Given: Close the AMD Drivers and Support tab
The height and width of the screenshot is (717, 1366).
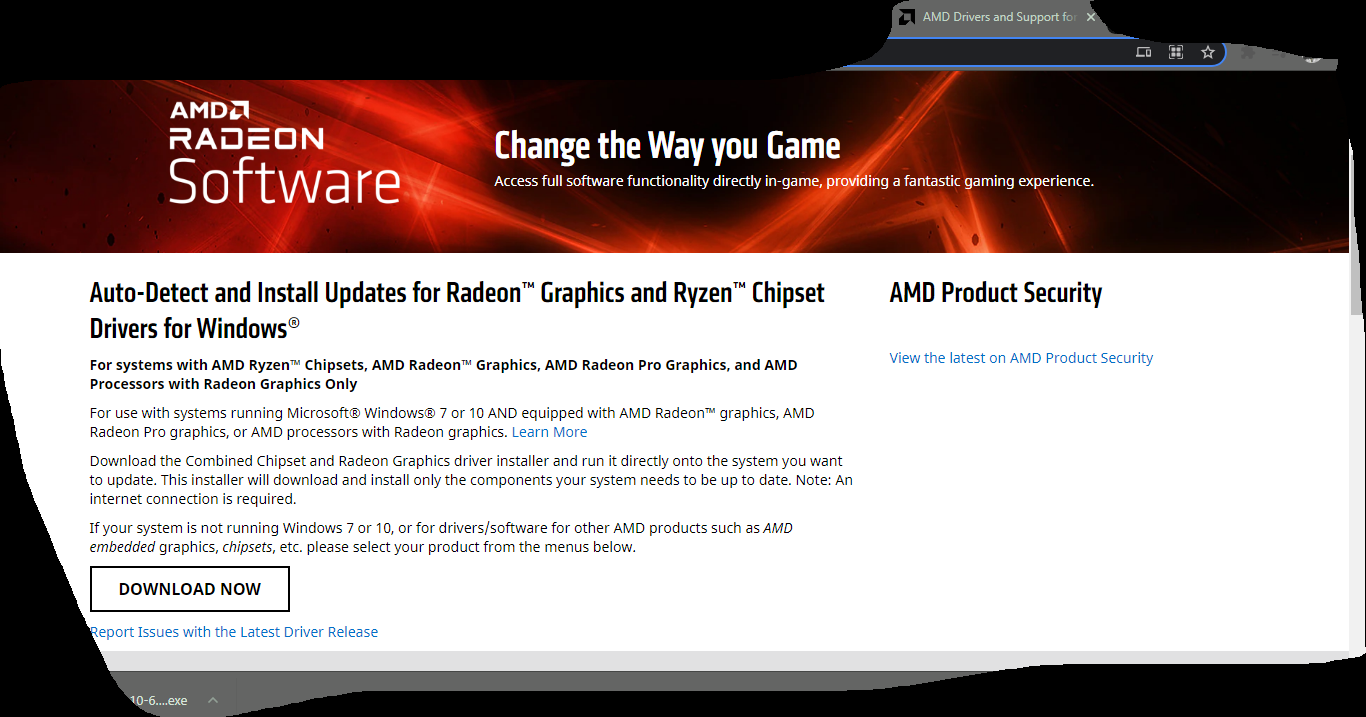Looking at the screenshot, I should coord(1091,17).
